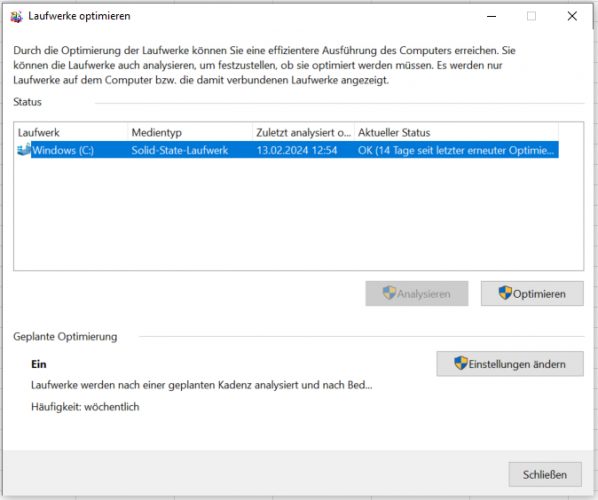598x500 pixels.
Task: Select the Windows (C:) drive icon
Action: (x=24, y=150)
